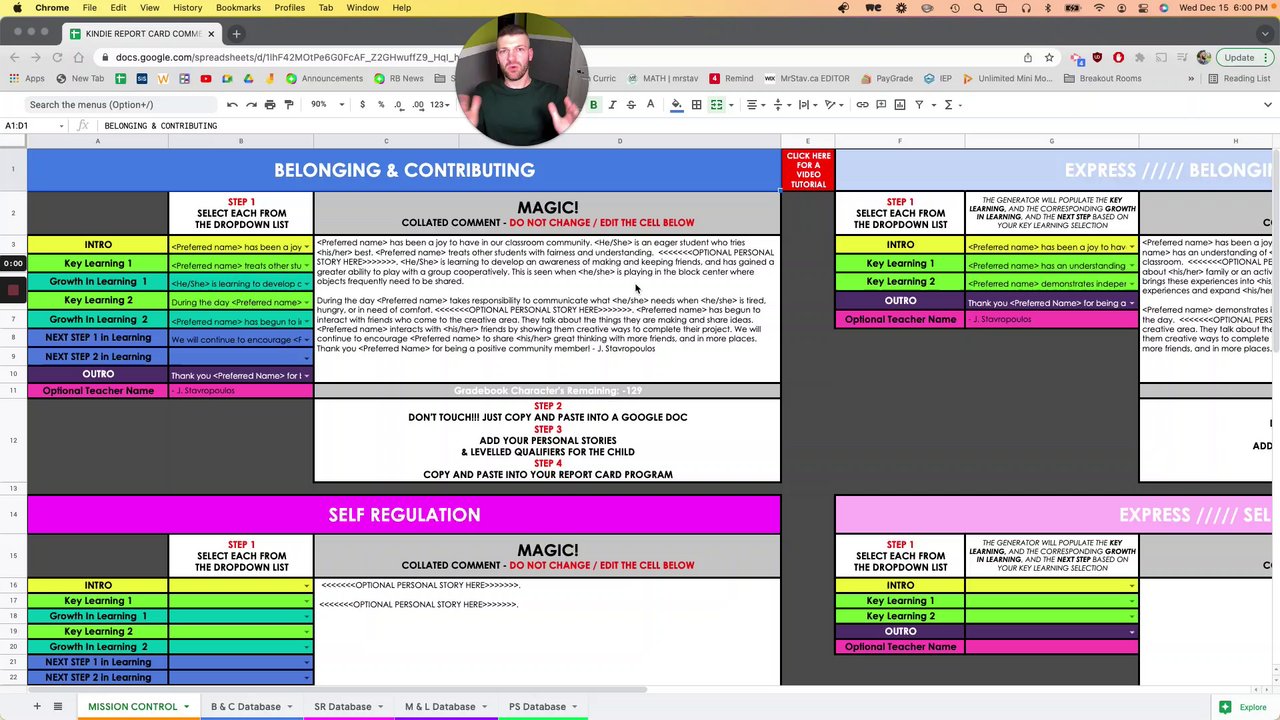The image size is (1280, 720).
Task: Open the 123 number format dropdown
Action: (x=440, y=104)
